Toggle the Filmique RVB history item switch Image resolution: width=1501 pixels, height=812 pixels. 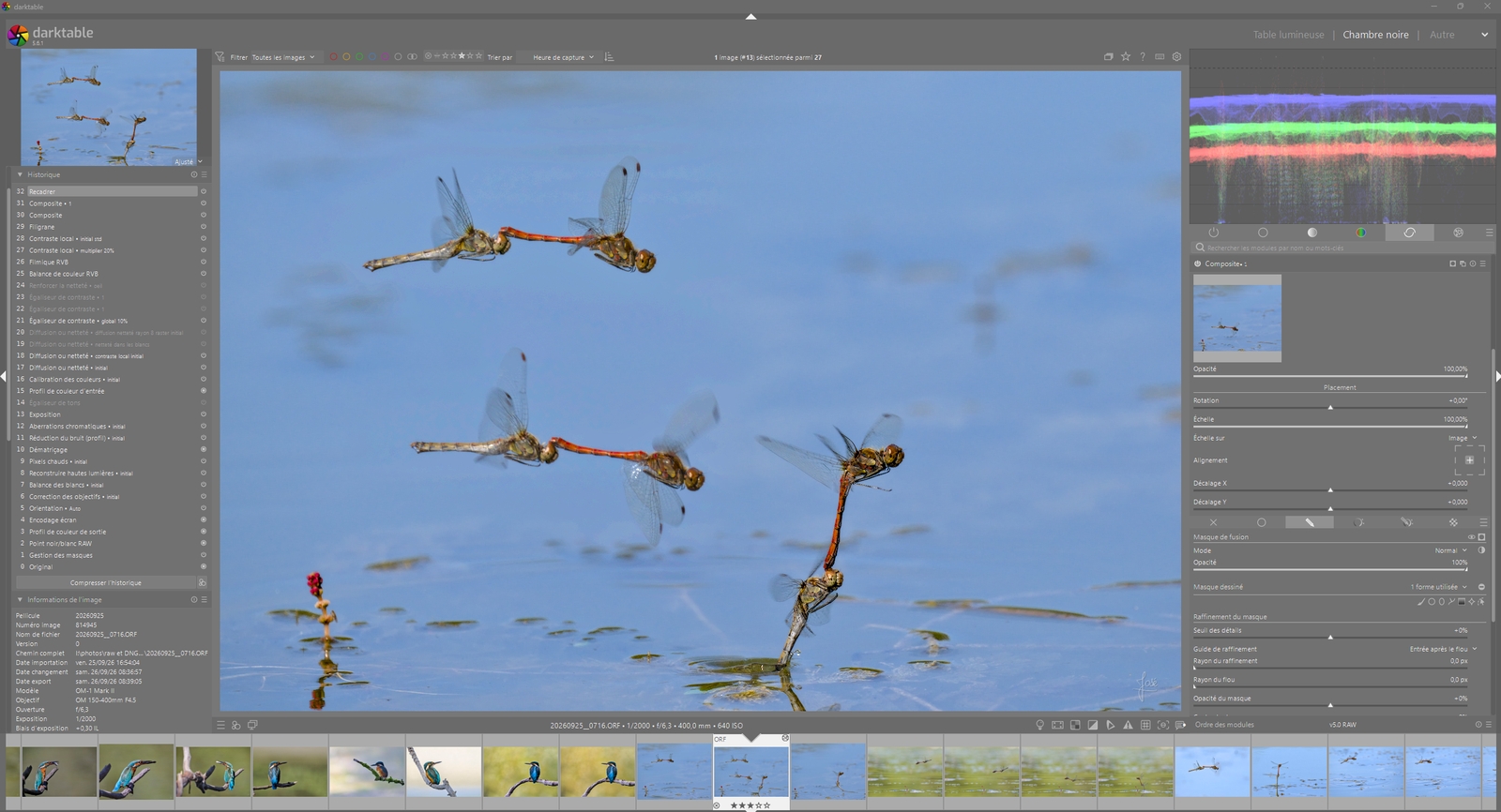pos(204,262)
